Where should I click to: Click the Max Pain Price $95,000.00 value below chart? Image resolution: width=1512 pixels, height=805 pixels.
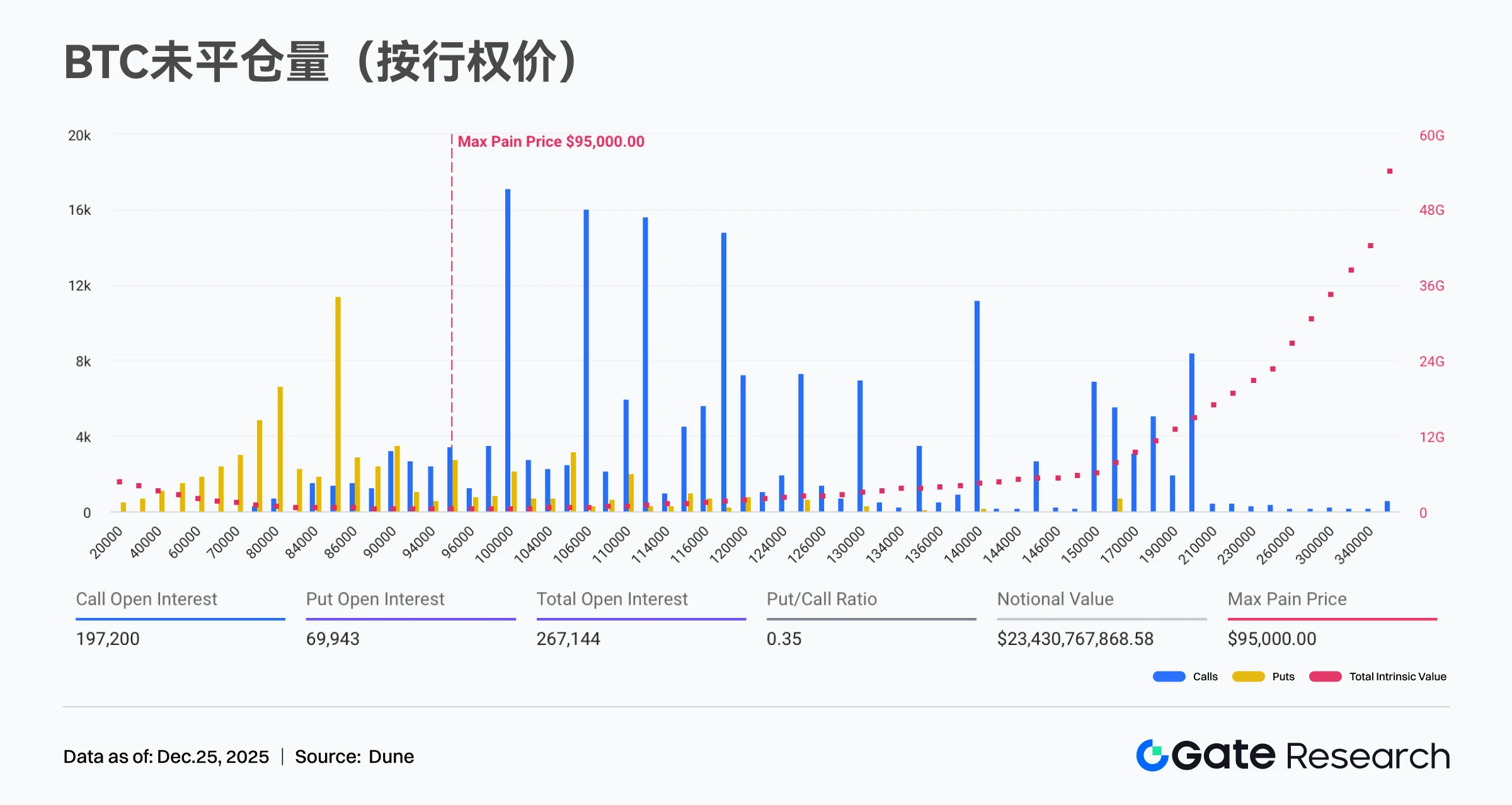point(1271,639)
